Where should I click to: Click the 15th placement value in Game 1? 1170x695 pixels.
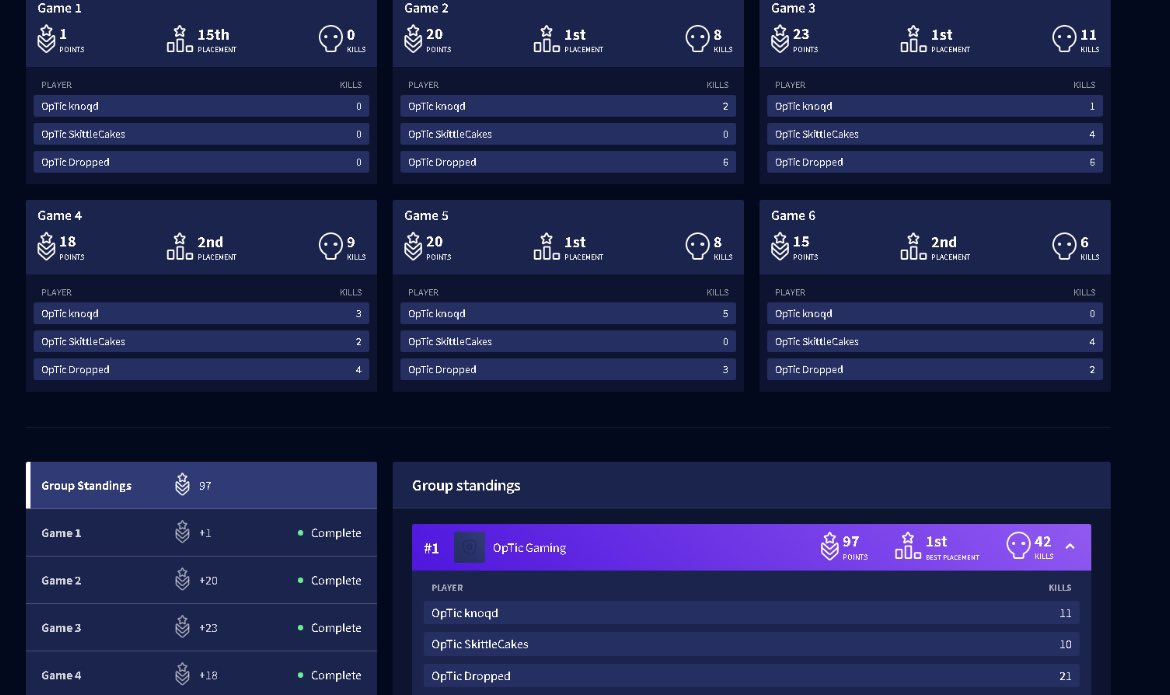pos(213,35)
